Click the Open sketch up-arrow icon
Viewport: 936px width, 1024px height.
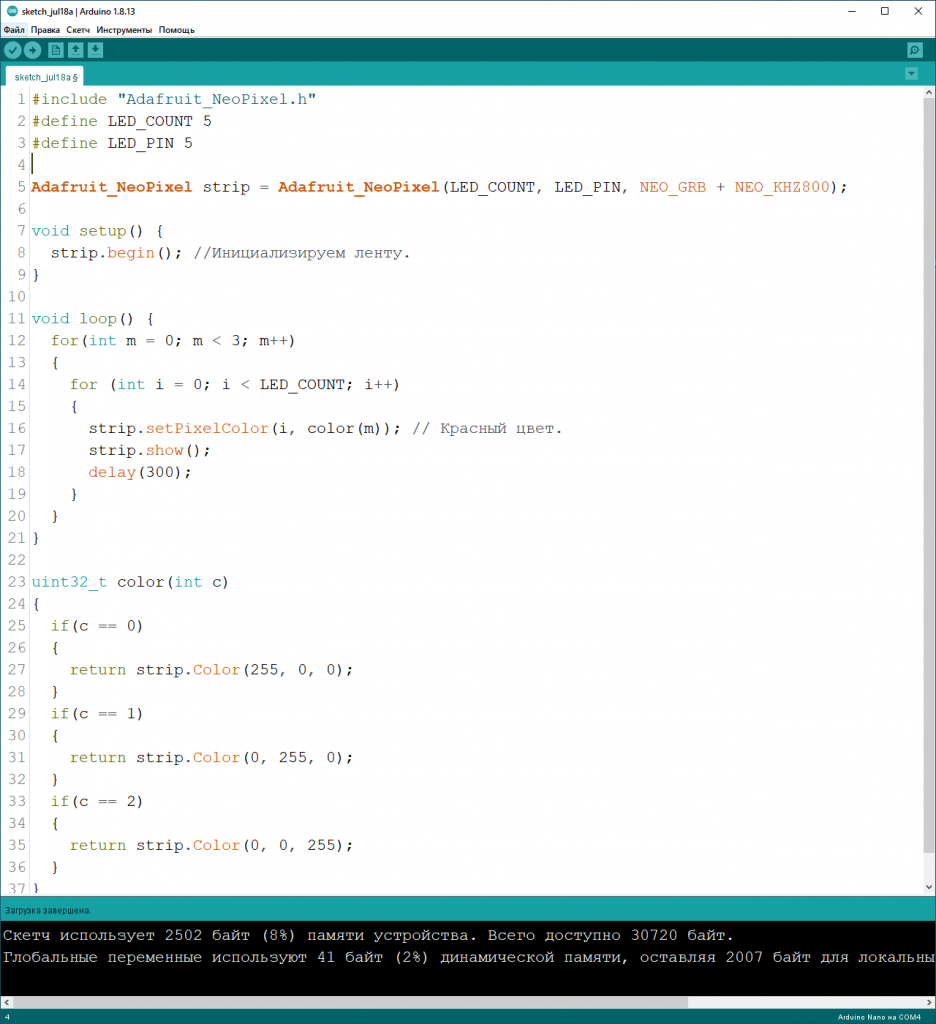tap(76, 50)
